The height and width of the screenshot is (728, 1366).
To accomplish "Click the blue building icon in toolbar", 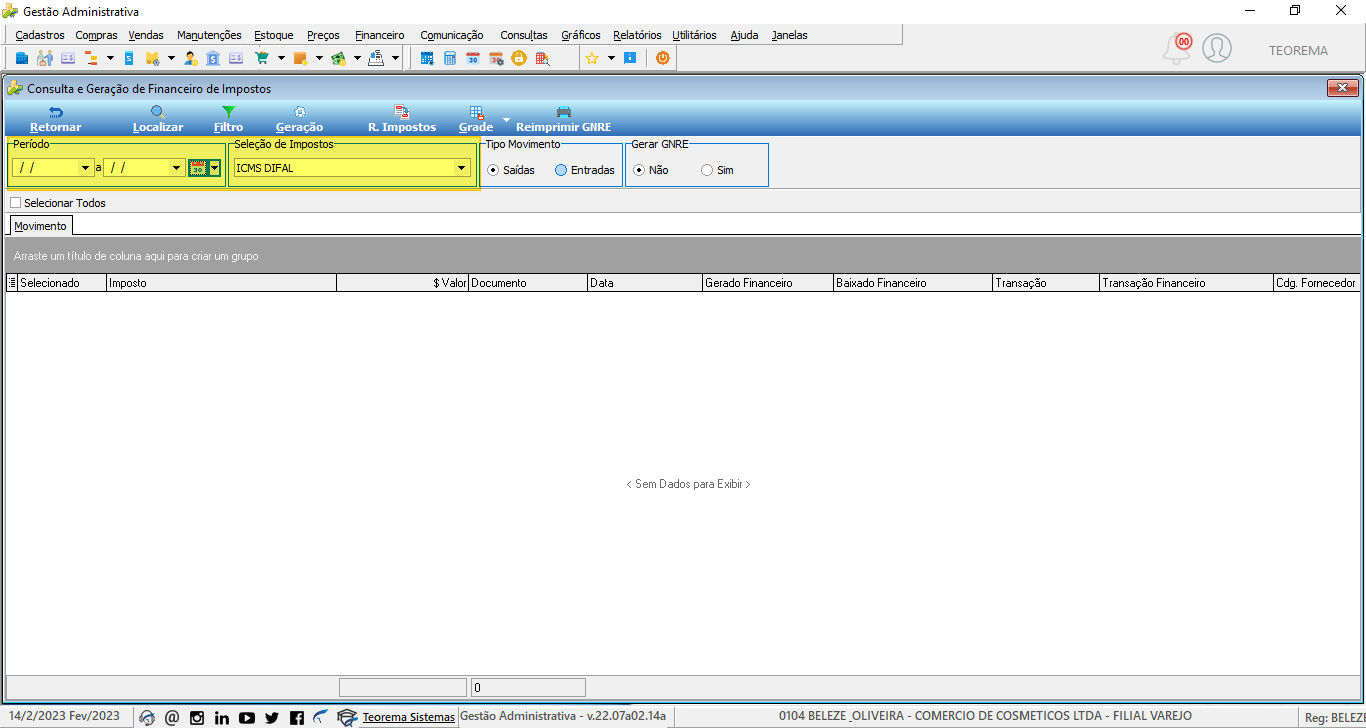I will click(x=21, y=58).
